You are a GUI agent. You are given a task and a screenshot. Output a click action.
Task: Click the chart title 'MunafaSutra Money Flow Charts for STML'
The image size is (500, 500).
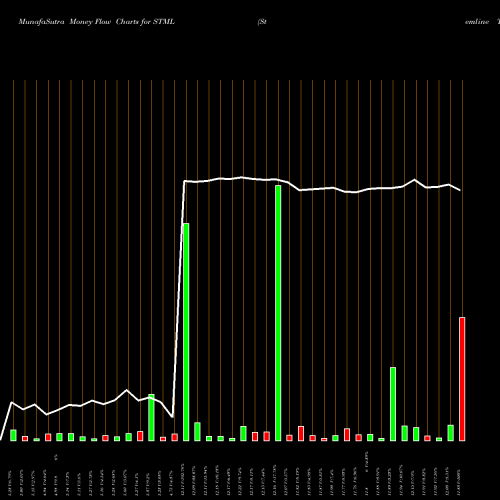click(97, 22)
